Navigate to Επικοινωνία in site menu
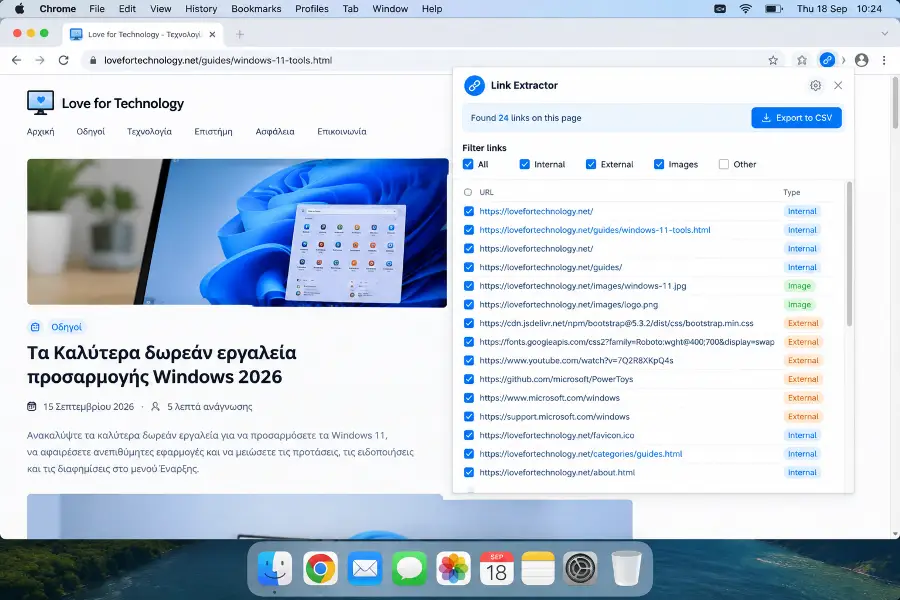 pos(342,131)
